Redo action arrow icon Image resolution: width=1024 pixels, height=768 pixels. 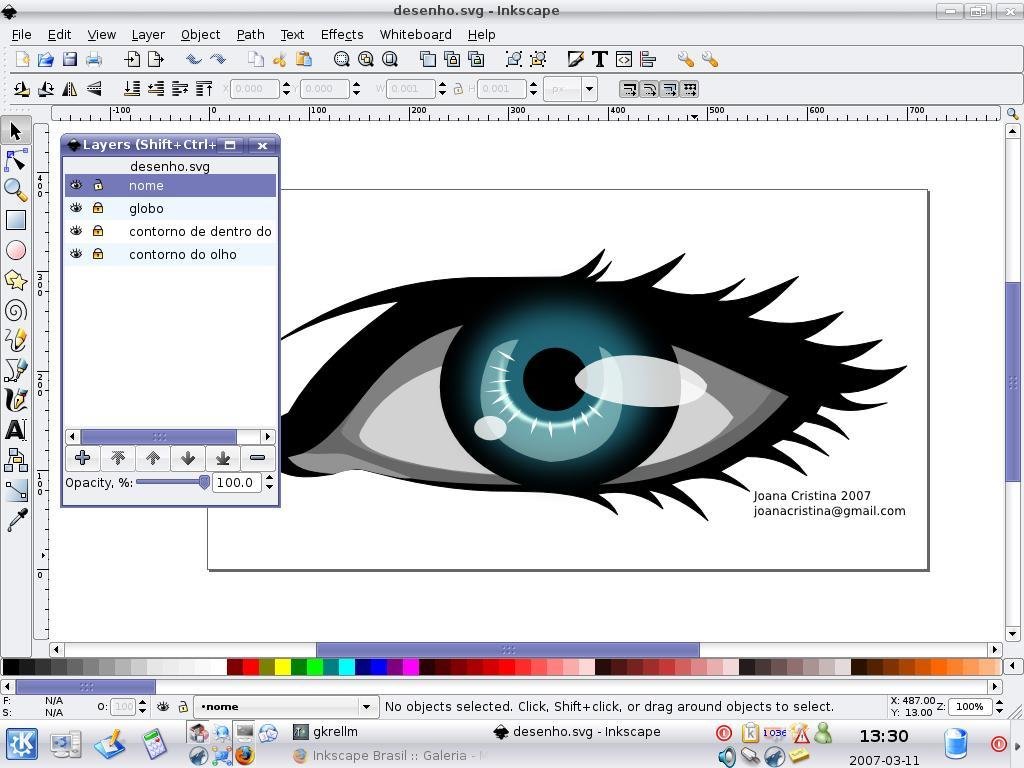(217, 59)
